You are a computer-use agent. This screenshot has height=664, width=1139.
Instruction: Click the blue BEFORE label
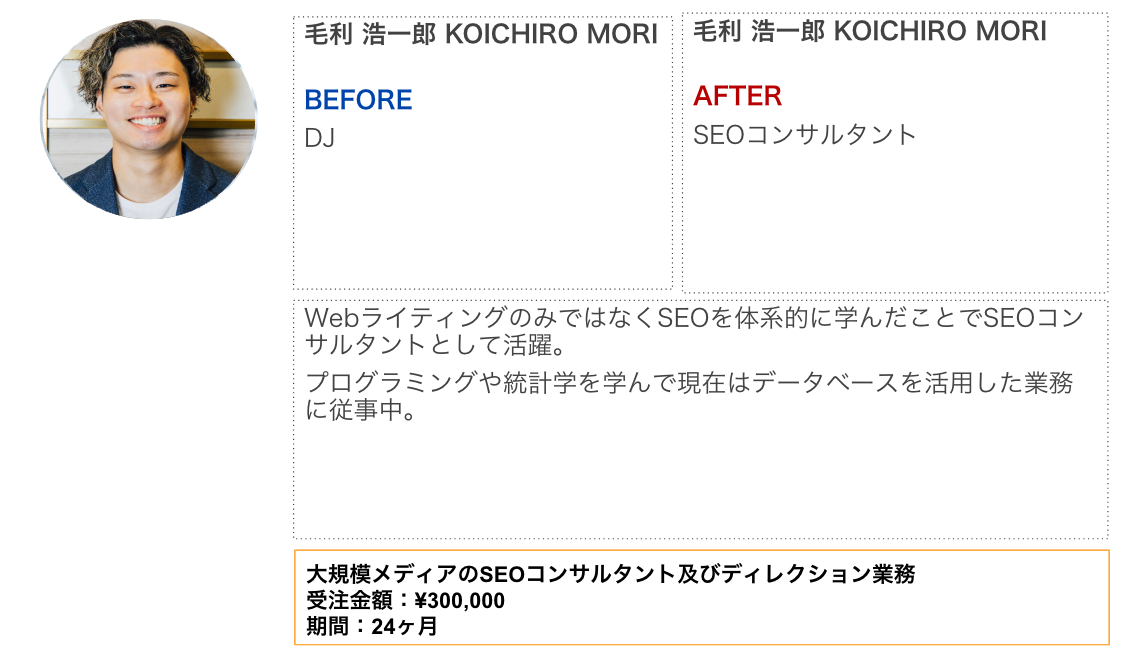click(x=358, y=100)
